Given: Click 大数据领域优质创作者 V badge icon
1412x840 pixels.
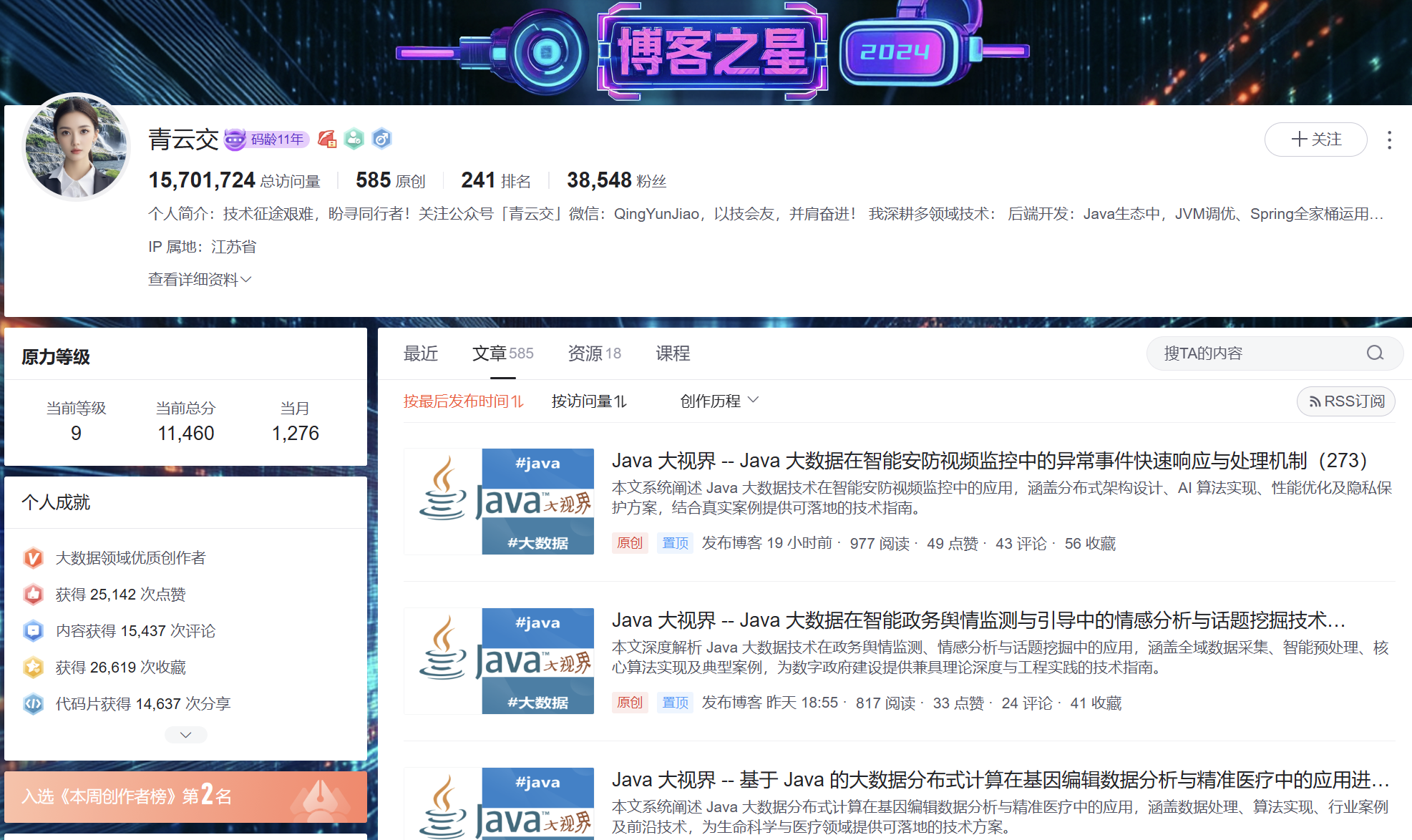Looking at the screenshot, I should (x=33, y=558).
